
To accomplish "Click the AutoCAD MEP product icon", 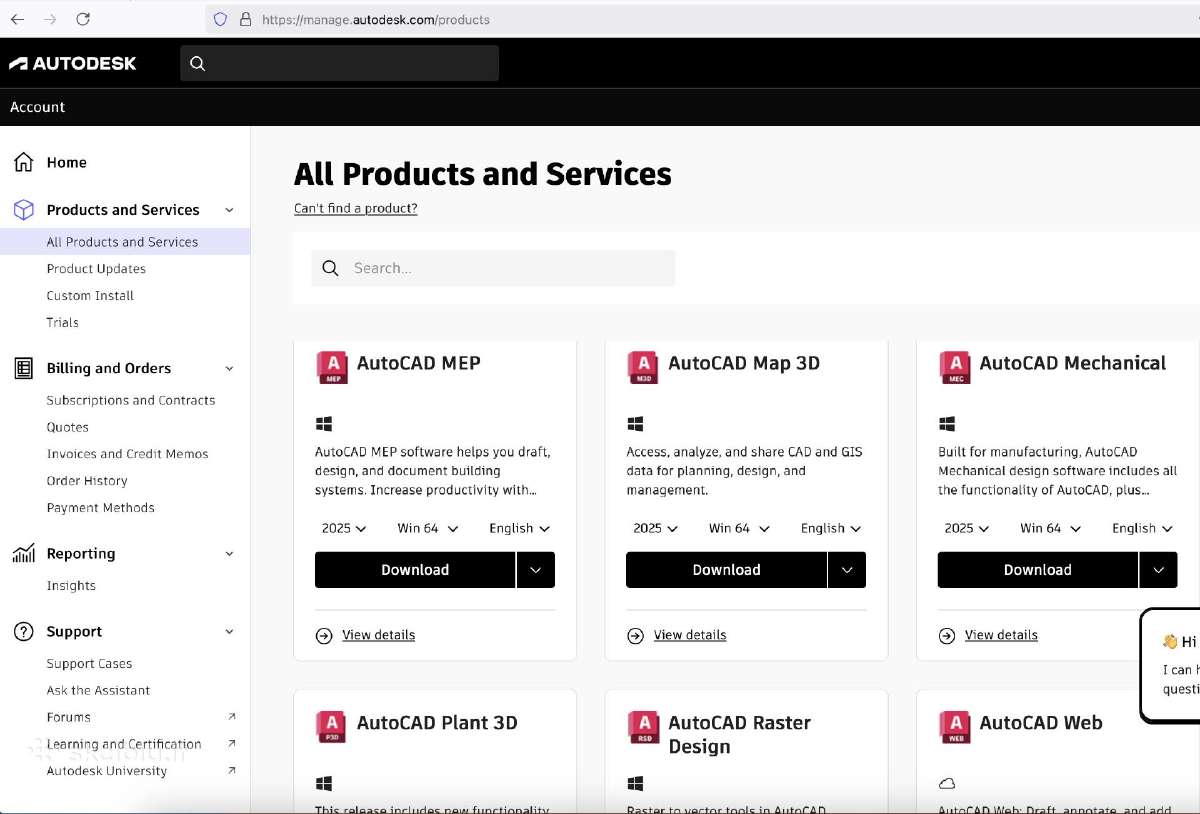I will 332,367.
